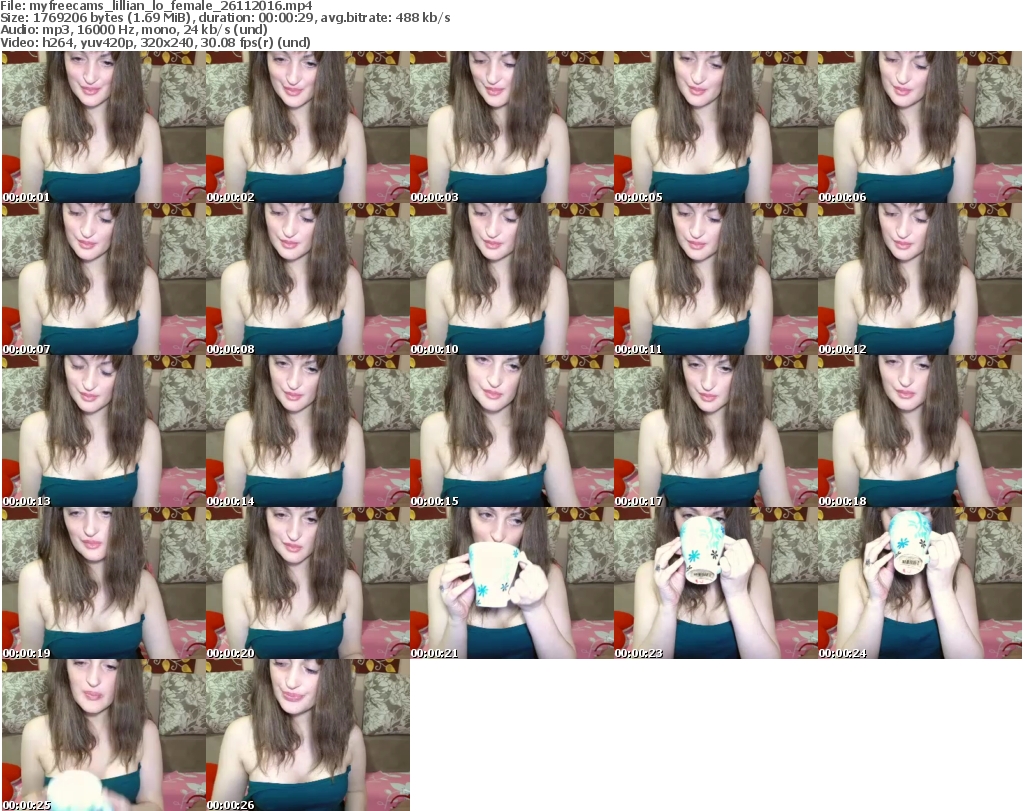Open the frame at 00:00:05
The width and height of the screenshot is (1024, 811).
pyautogui.click(x=716, y=127)
